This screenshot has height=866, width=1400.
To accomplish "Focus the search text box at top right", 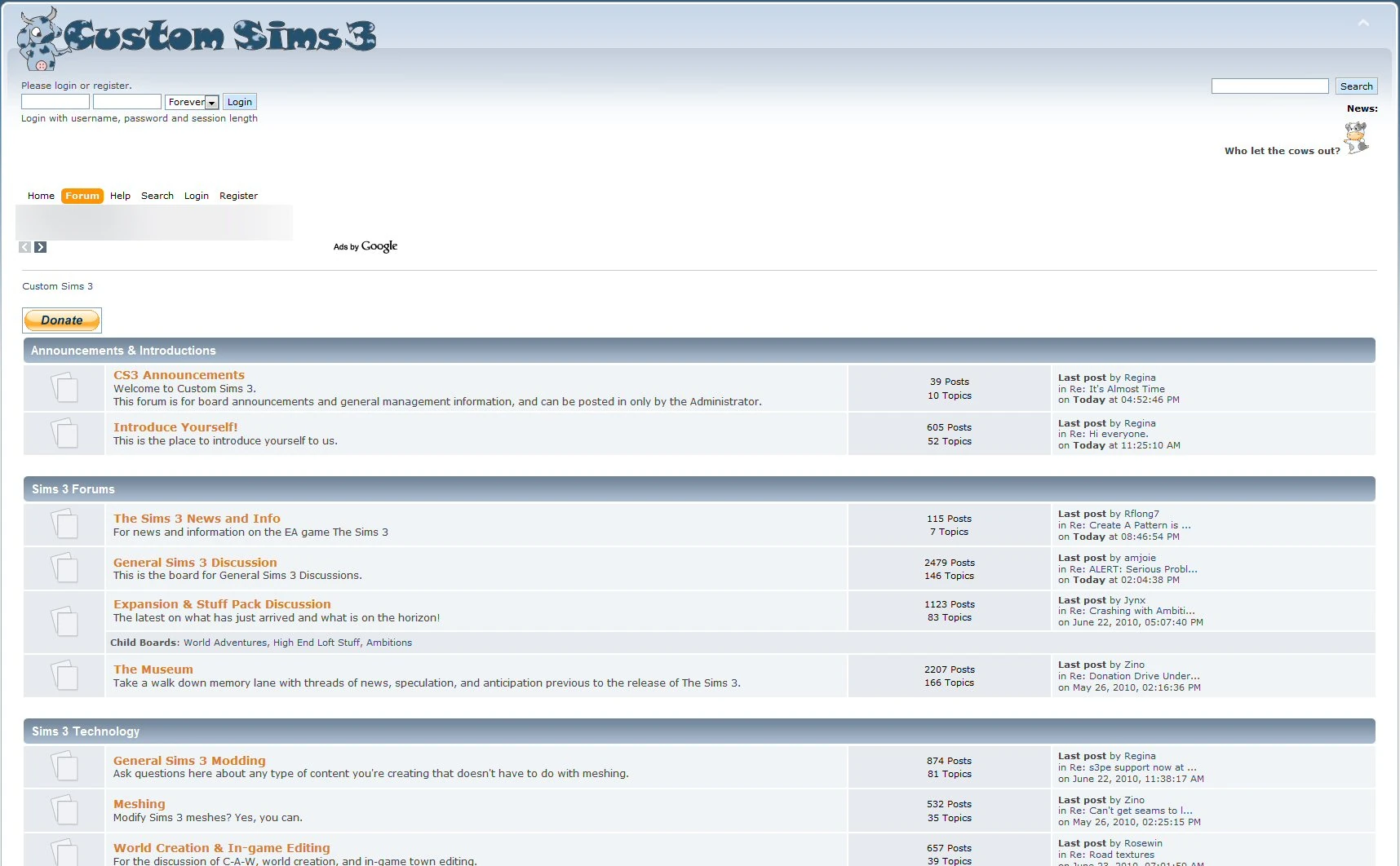I will tap(1270, 86).
